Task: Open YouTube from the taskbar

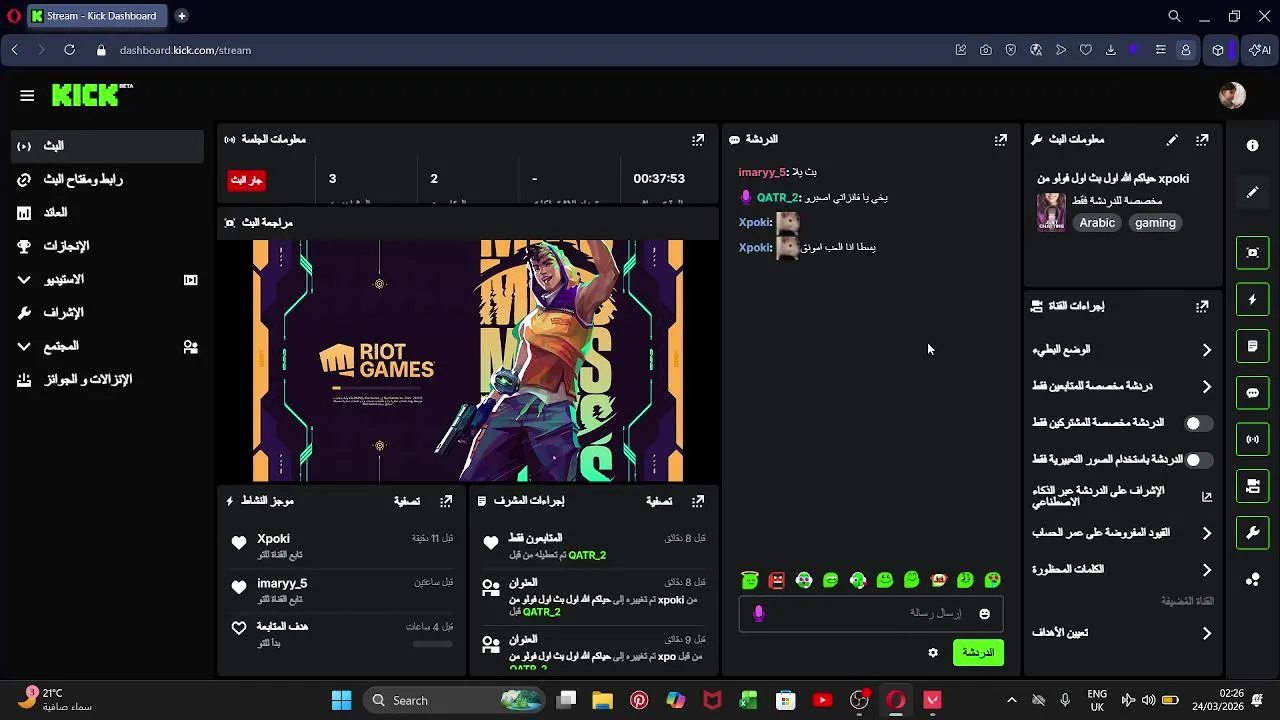Action: pyautogui.click(x=822, y=700)
